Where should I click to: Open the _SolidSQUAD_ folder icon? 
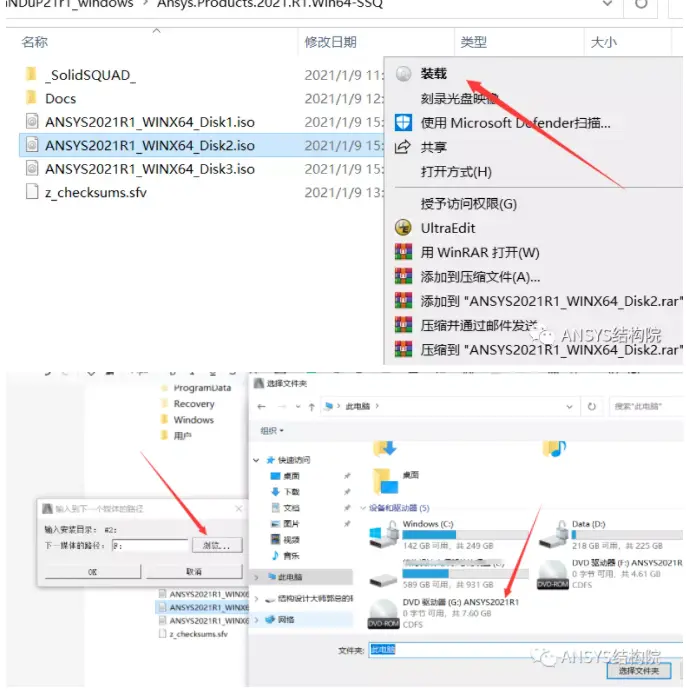pos(31,74)
